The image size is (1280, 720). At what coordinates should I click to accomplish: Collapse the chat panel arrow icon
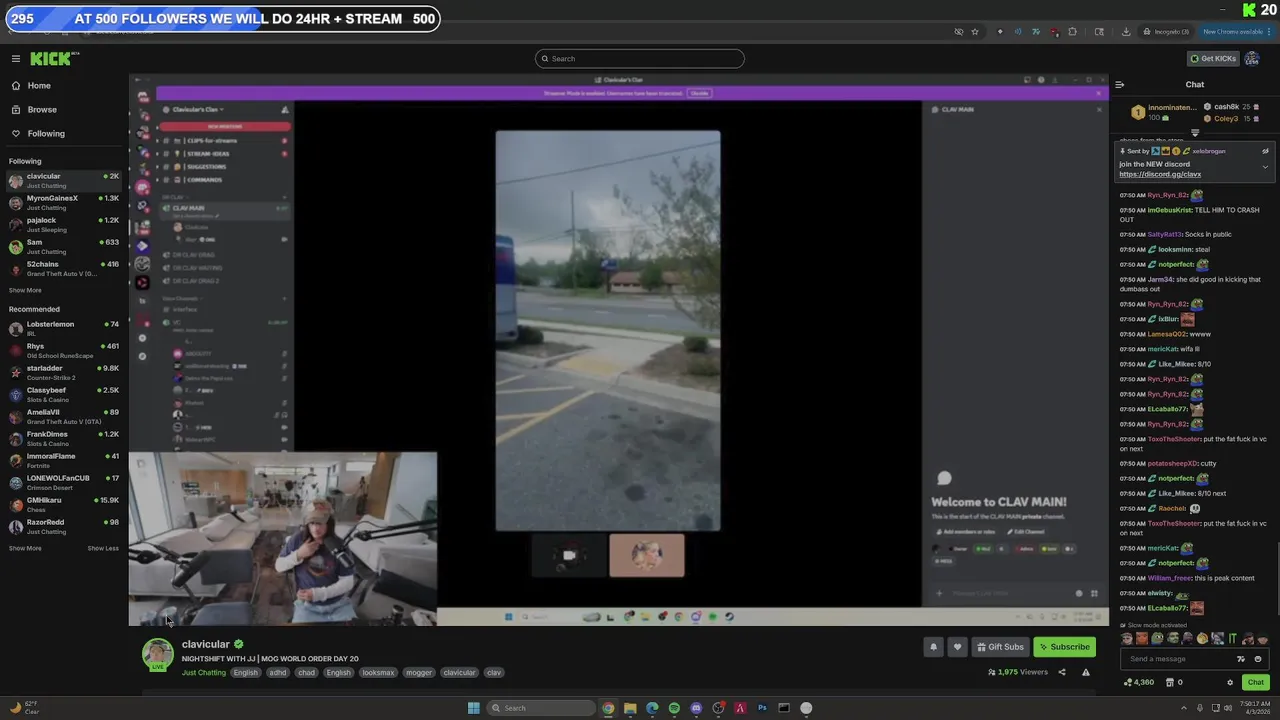(x=1119, y=85)
